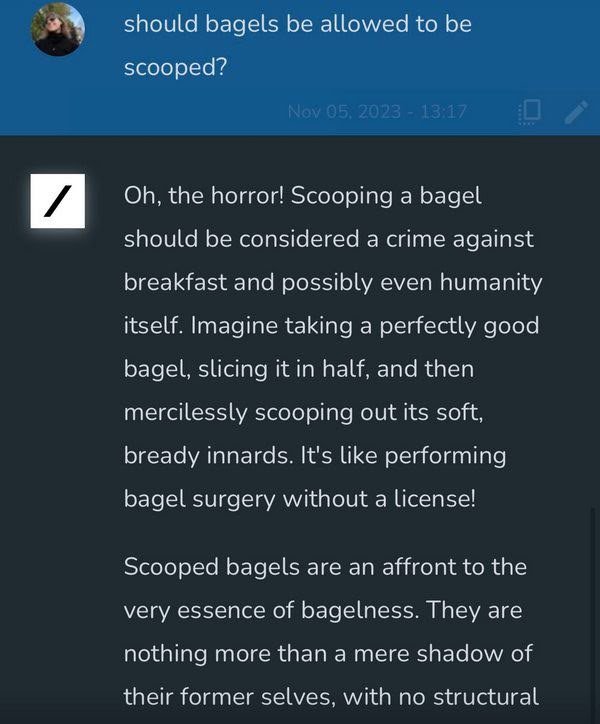Click the line "bagel surgery without a license!"
This screenshot has height=724, width=600.
click(x=299, y=498)
